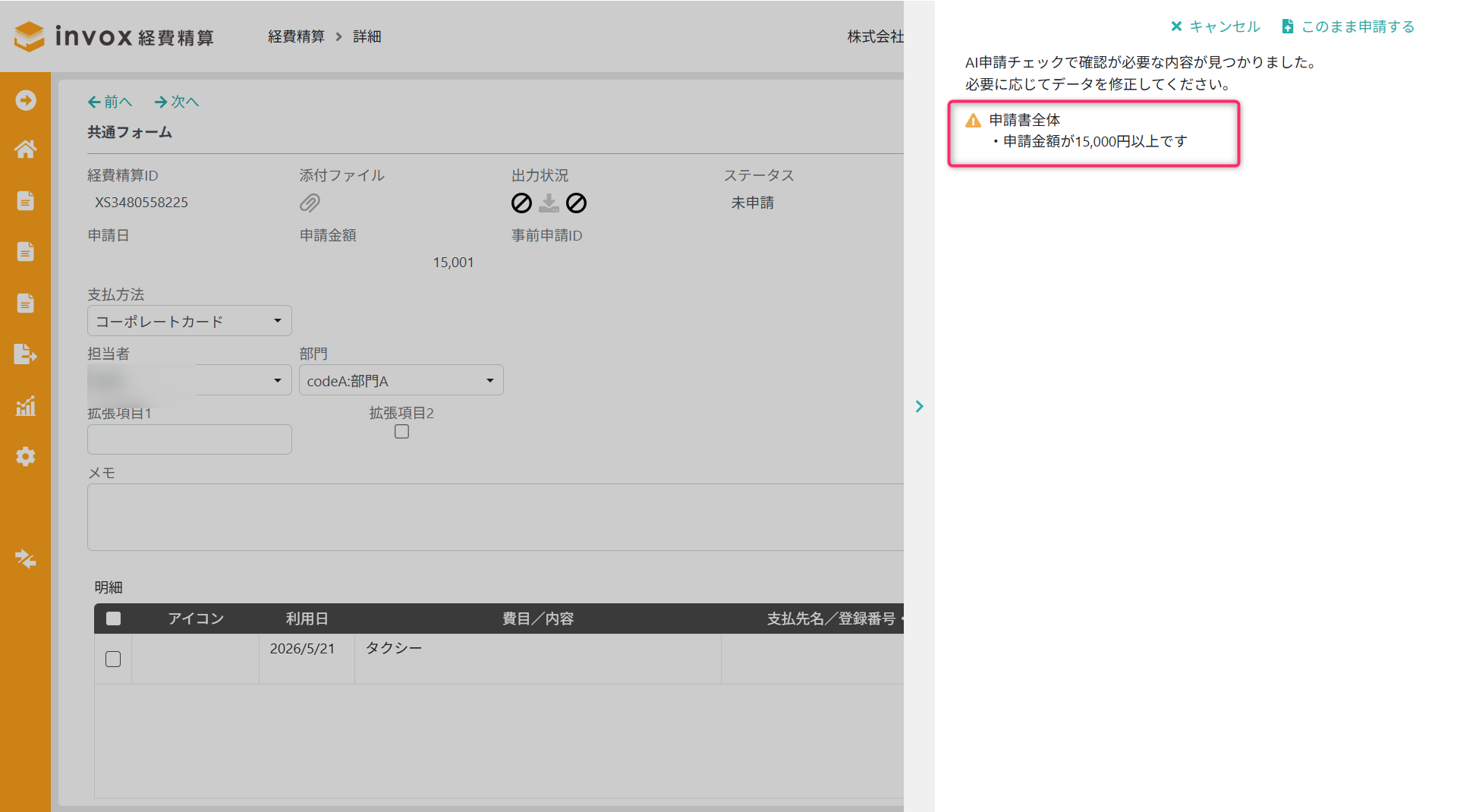Click the paperclip attachment icon
The image size is (1457, 812).
coord(310,203)
